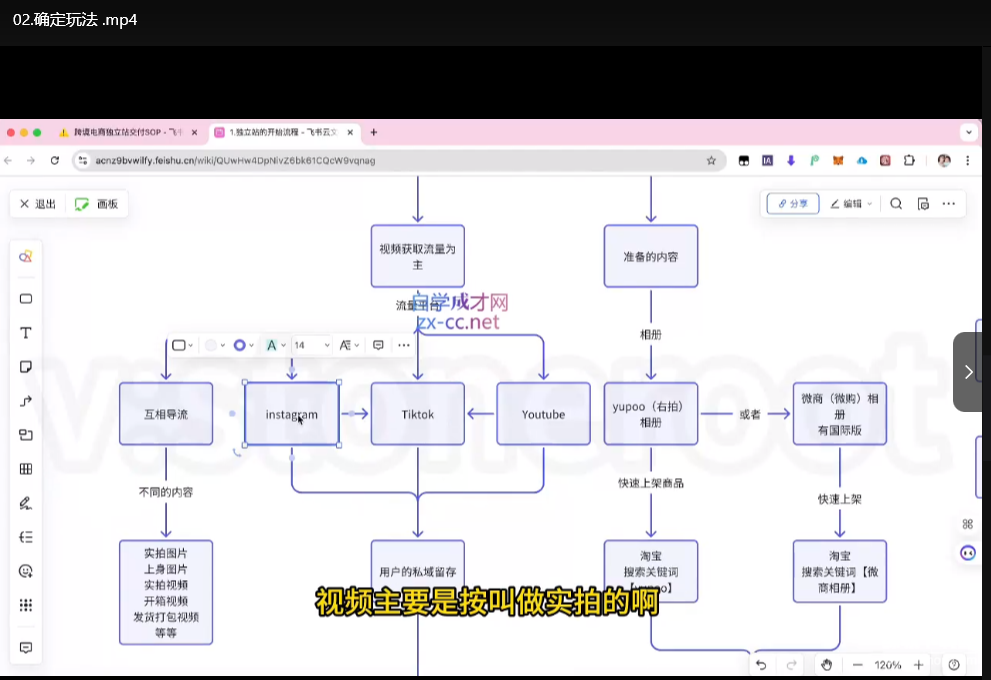Image resolution: width=991 pixels, height=680 pixels.
Task: Toggle the hand pan tool
Action: [826, 665]
